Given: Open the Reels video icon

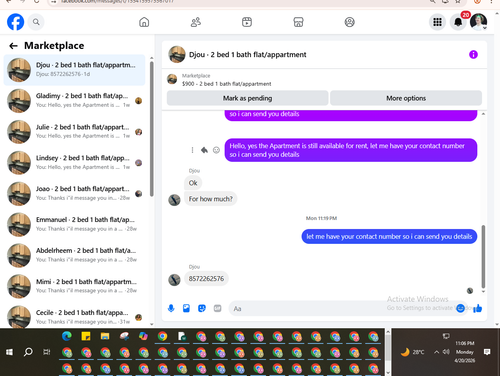Looking at the screenshot, I should [x=247, y=22].
